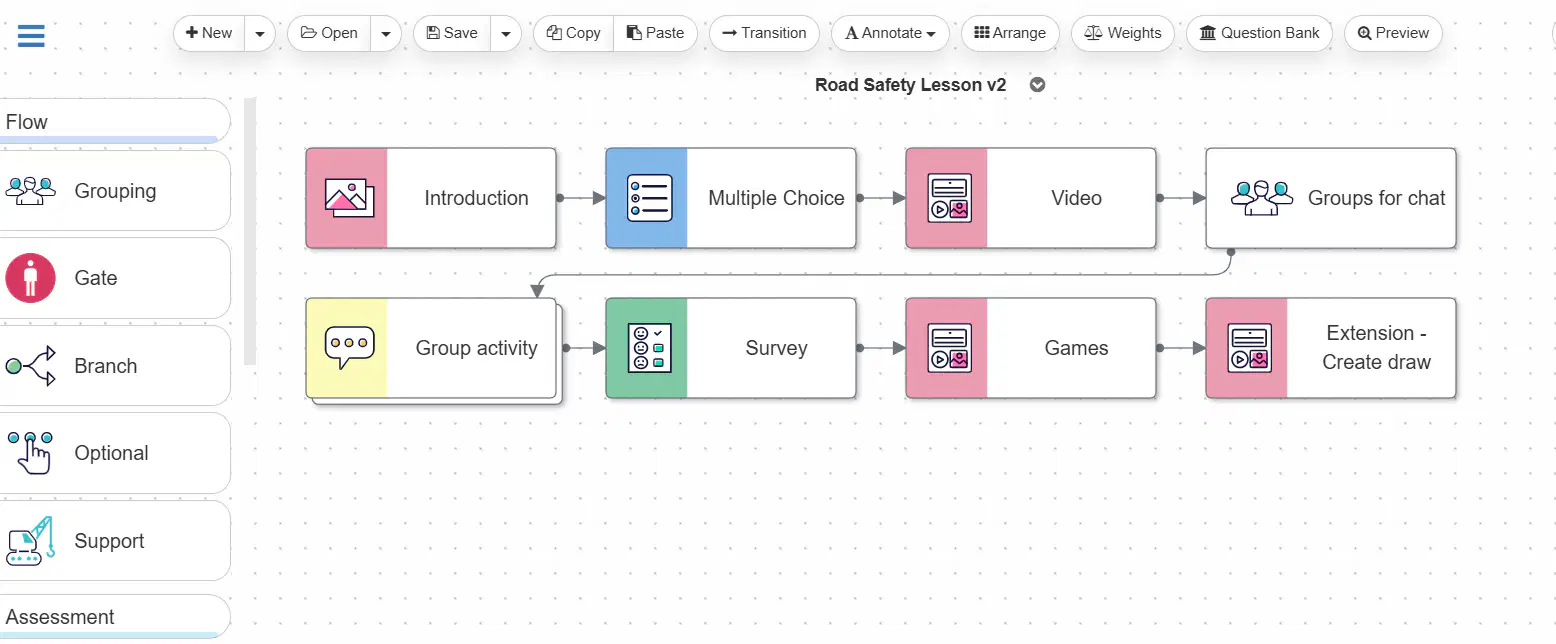The height and width of the screenshot is (644, 1556).
Task: Choose the Optional hand icon
Action: pyautogui.click(x=30, y=453)
